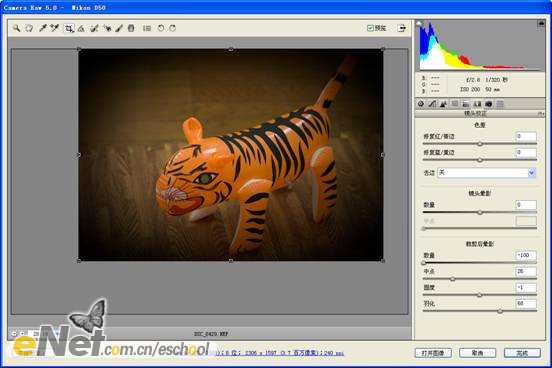Toggle shadow clipping warning on histogram

click(x=419, y=24)
